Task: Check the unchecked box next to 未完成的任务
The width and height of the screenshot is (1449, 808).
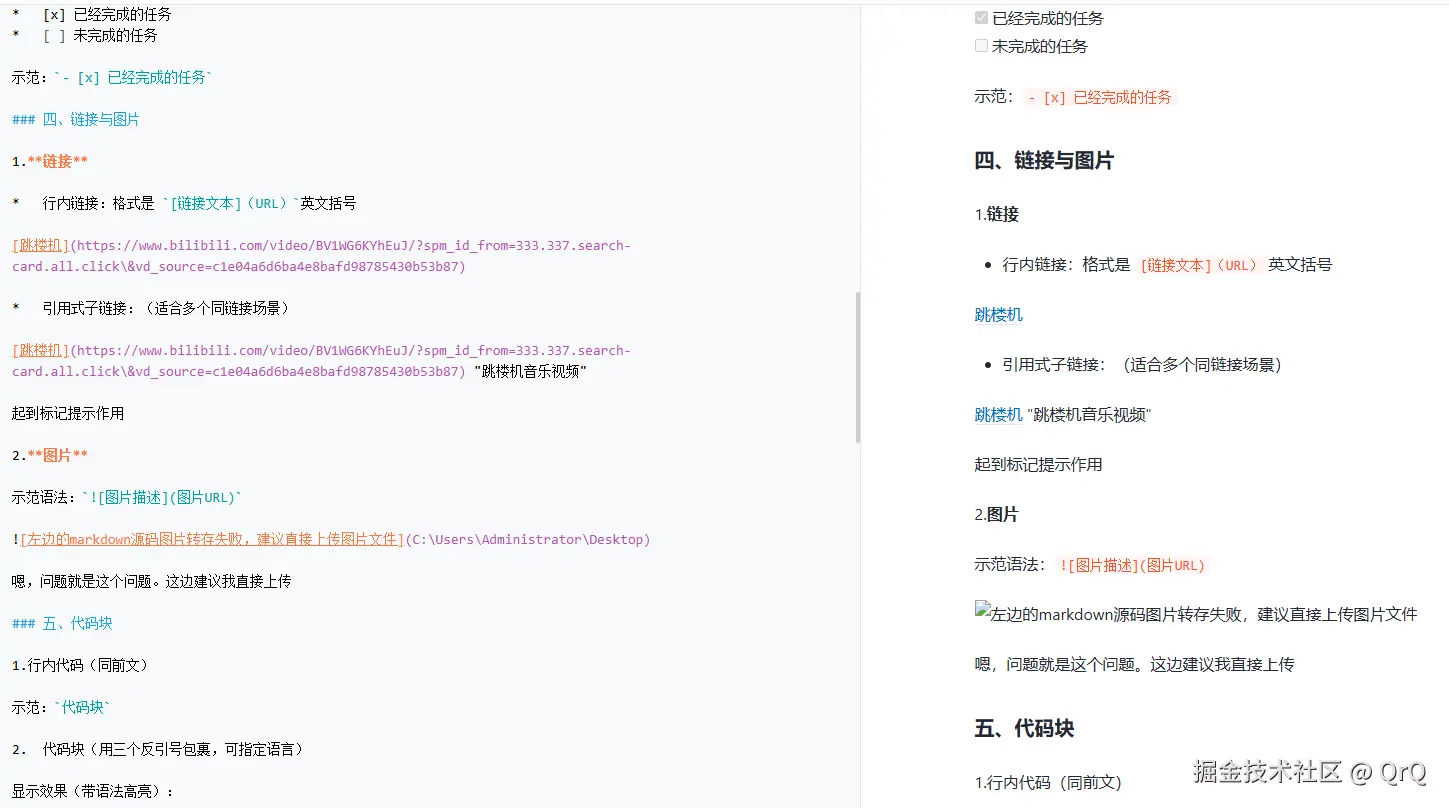Action: [980, 45]
